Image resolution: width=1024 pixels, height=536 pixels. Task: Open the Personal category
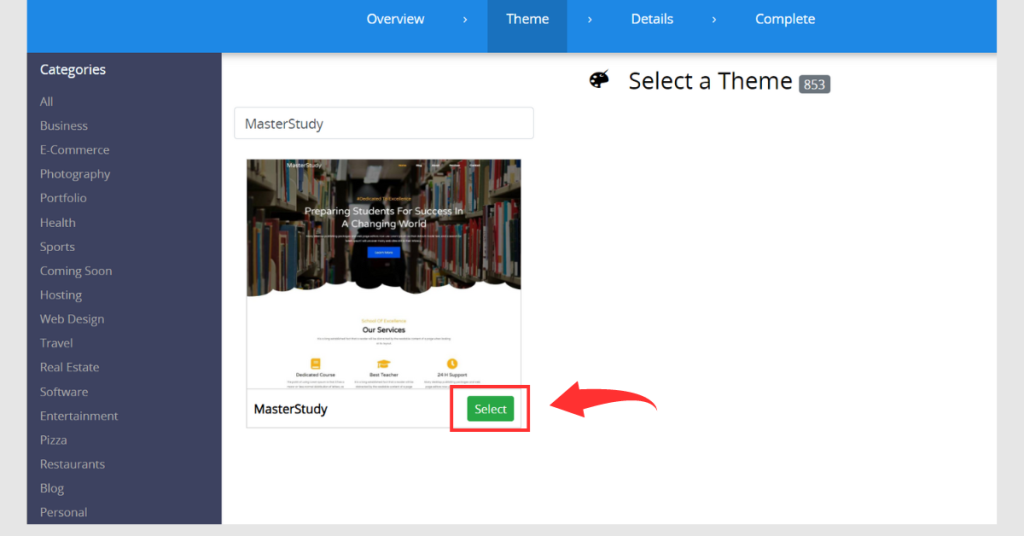click(x=63, y=512)
